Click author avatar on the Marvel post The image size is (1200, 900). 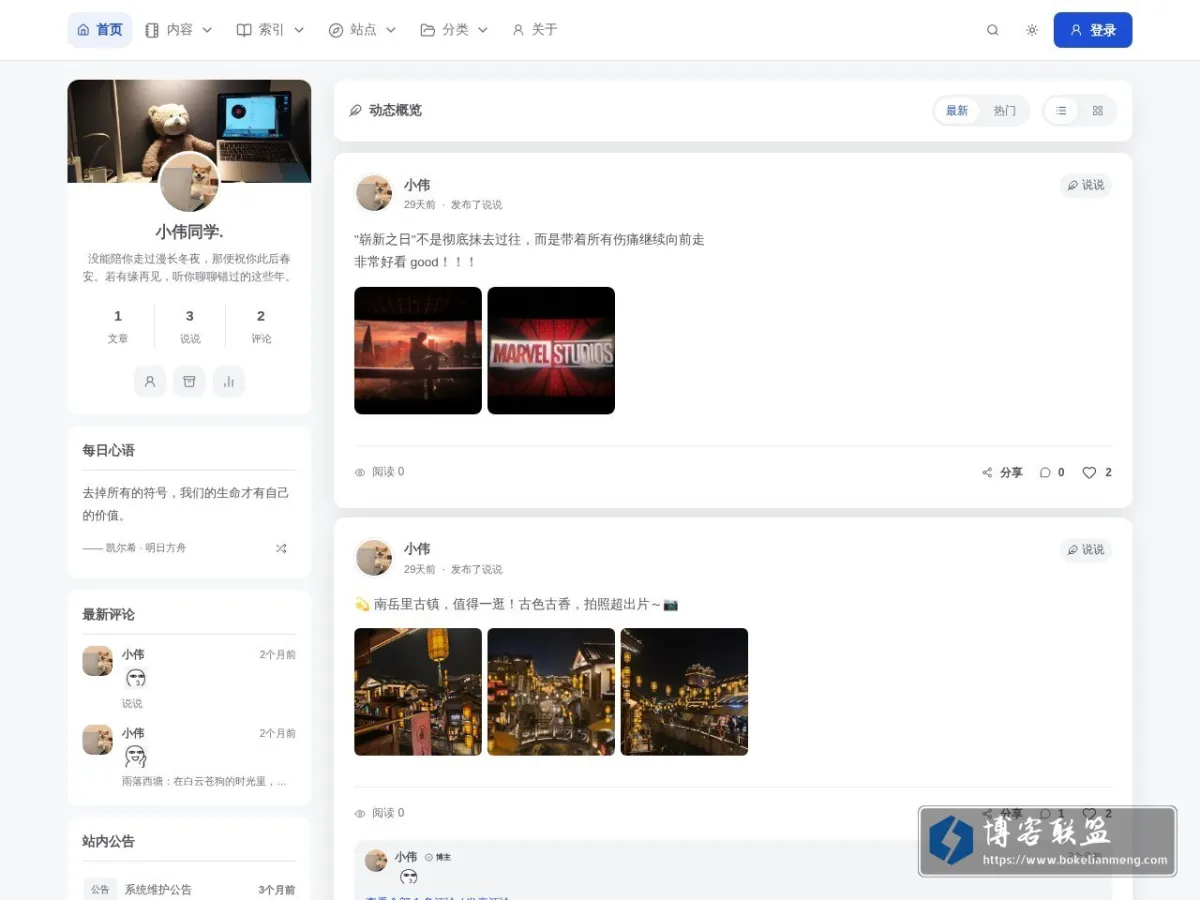374,193
